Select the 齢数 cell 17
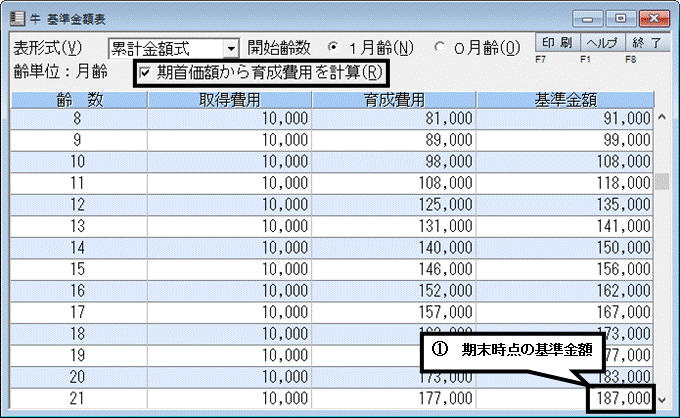Image resolution: width=680 pixels, height=418 pixels. click(x=79, y=312)
